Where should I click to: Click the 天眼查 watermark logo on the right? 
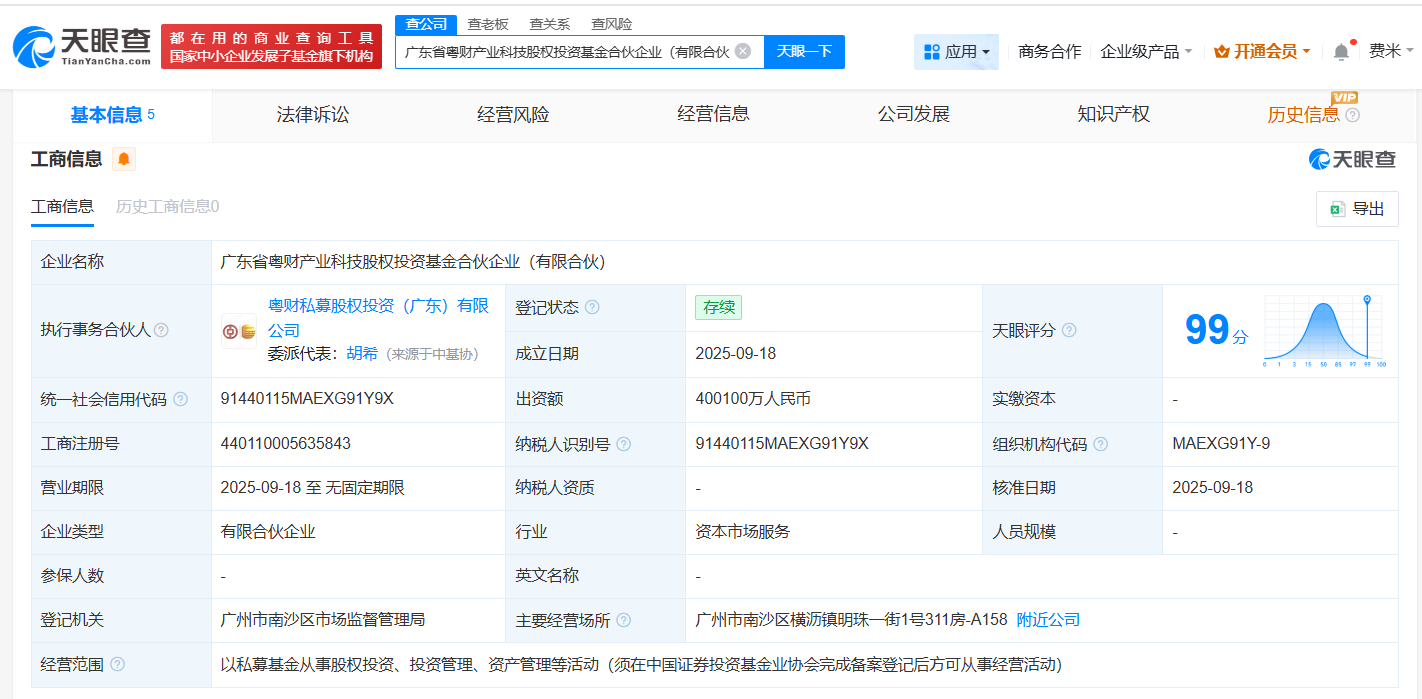tap(1352, 158)
